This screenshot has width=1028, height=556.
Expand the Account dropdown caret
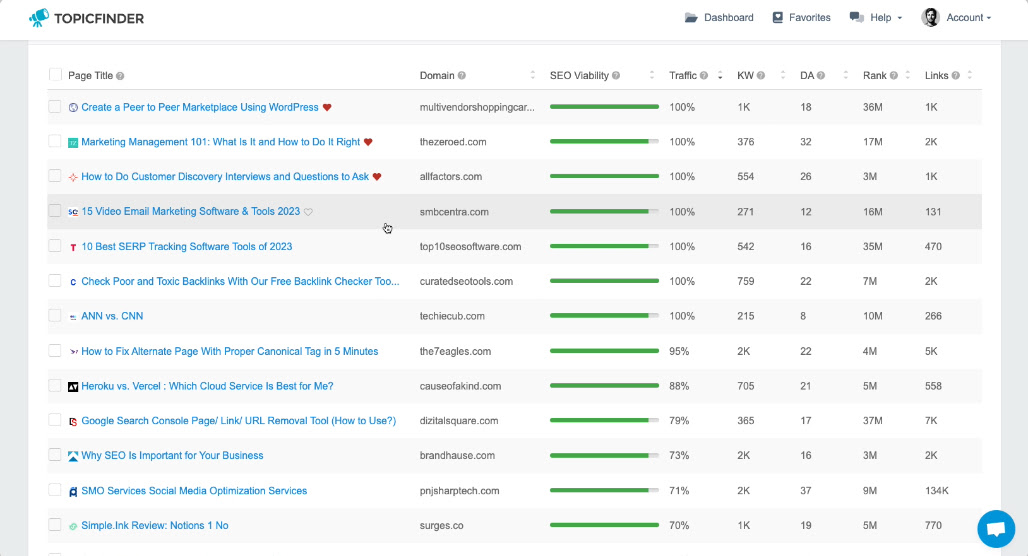pos(989,18)
